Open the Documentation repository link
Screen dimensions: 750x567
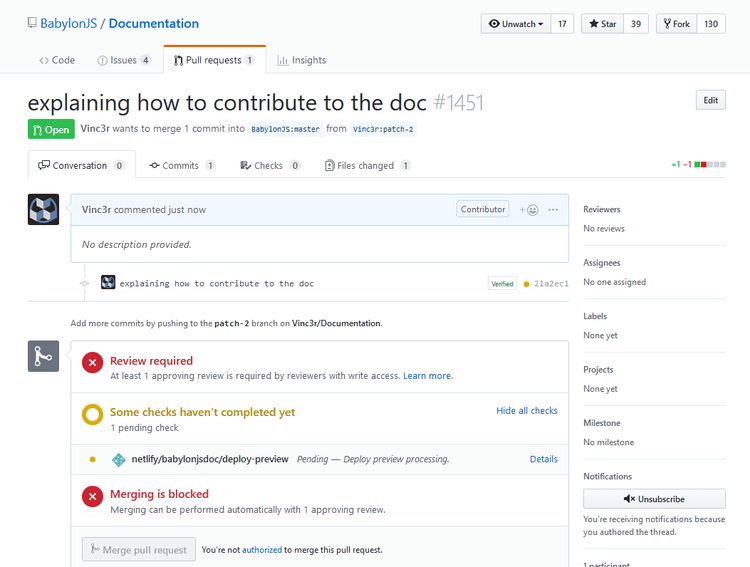[x=154, y=23]
